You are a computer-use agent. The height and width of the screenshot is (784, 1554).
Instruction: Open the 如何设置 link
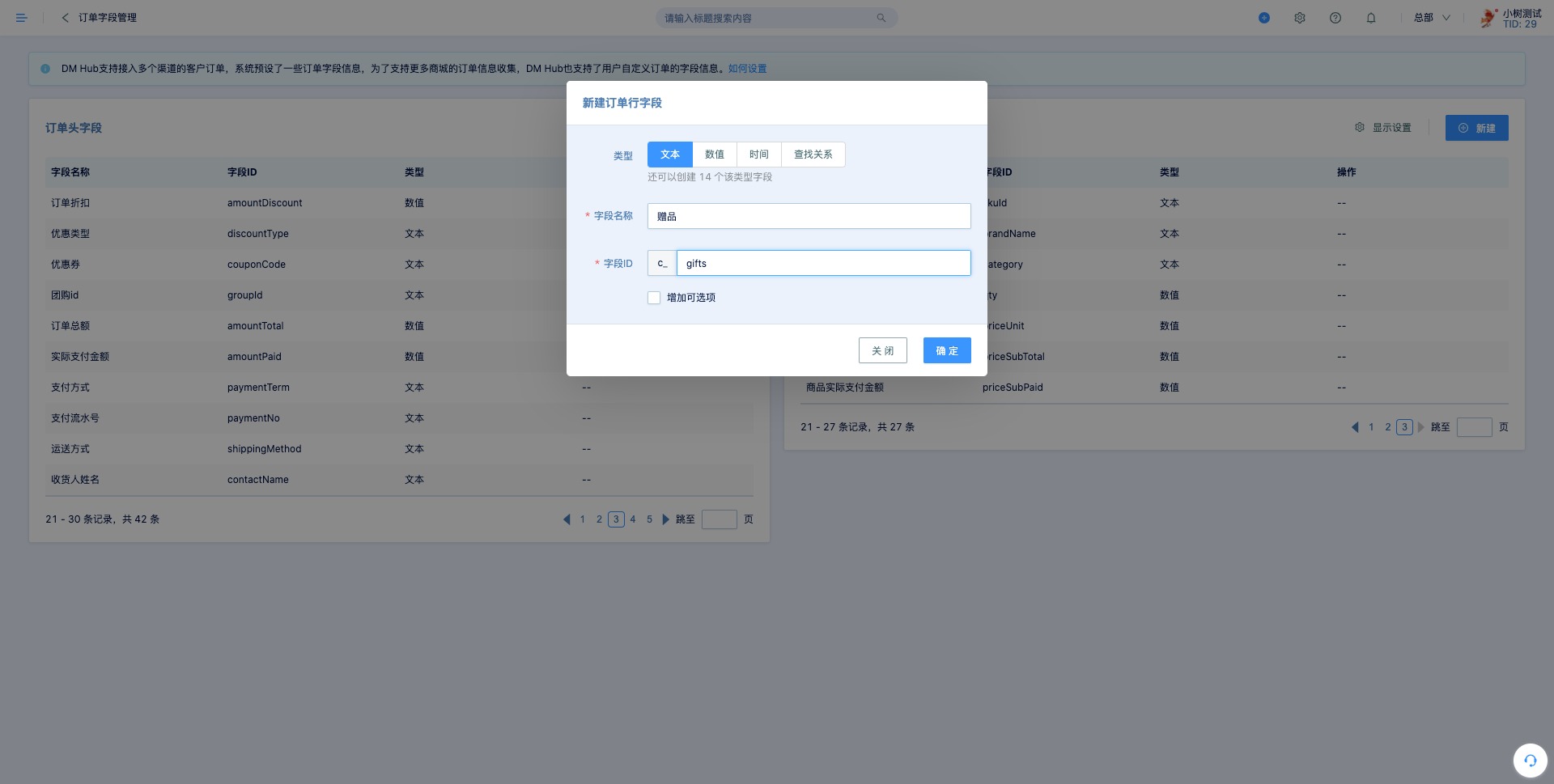pos(747,69)
